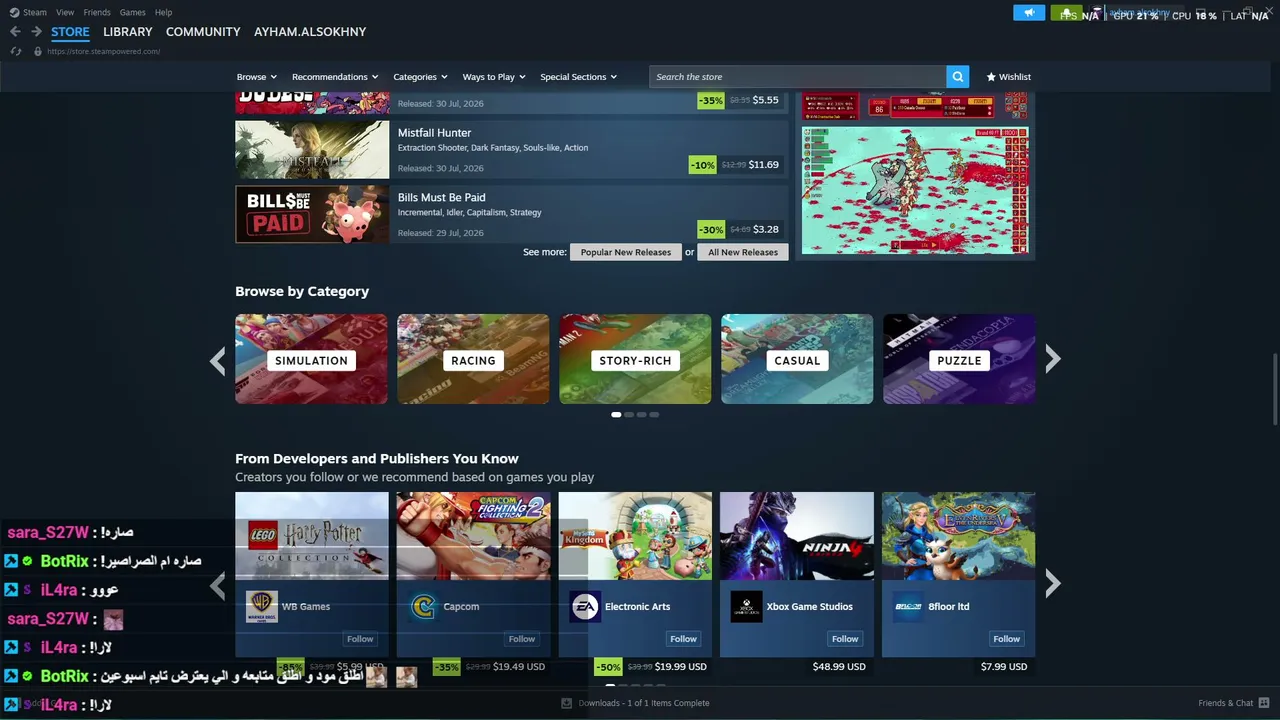This screenshot has height=720, width=1280.
Task: Switch to the COMMUNITY tab
Action: click(203, 32)
